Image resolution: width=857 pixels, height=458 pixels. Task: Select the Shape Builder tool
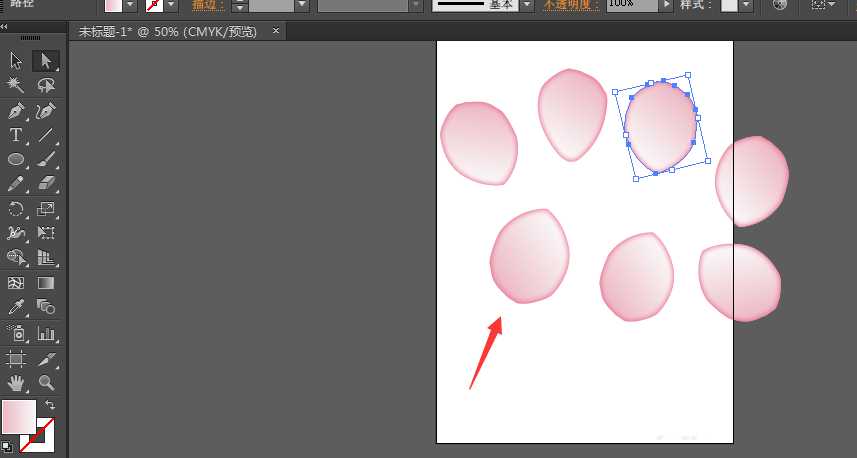pyautogui.click(x=16, y=257)
